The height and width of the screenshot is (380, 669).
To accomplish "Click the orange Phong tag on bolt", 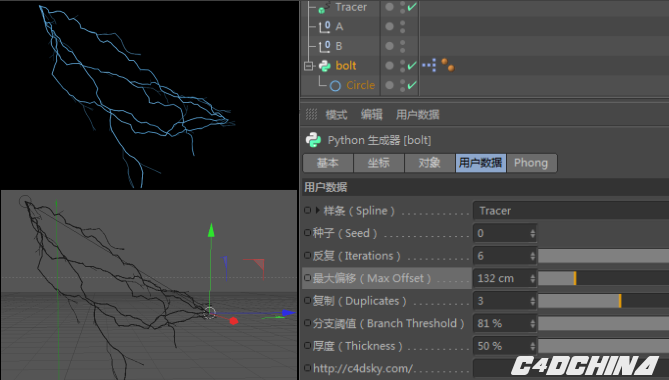I will pyautogui.click(x=448, y=65).
